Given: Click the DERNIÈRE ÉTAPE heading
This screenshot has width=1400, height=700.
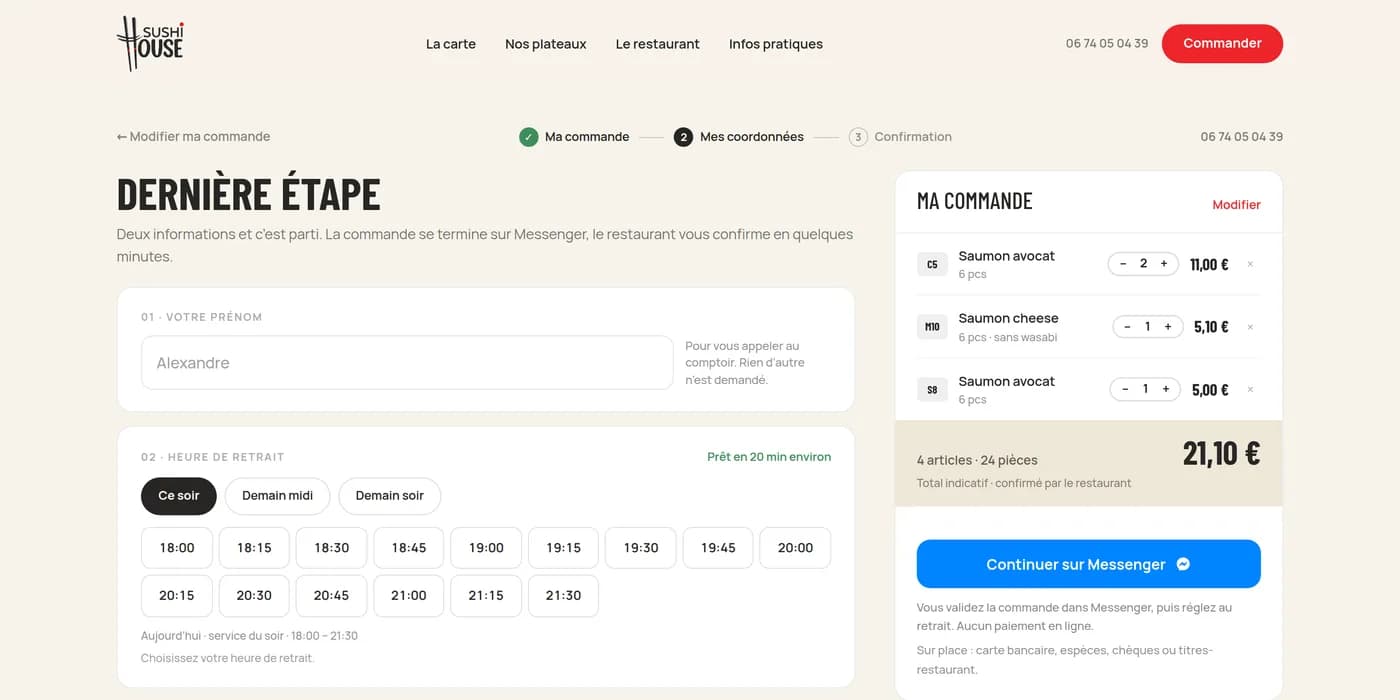Looking at the screenshot, I should pyautogui.click(x=249, y=194).
